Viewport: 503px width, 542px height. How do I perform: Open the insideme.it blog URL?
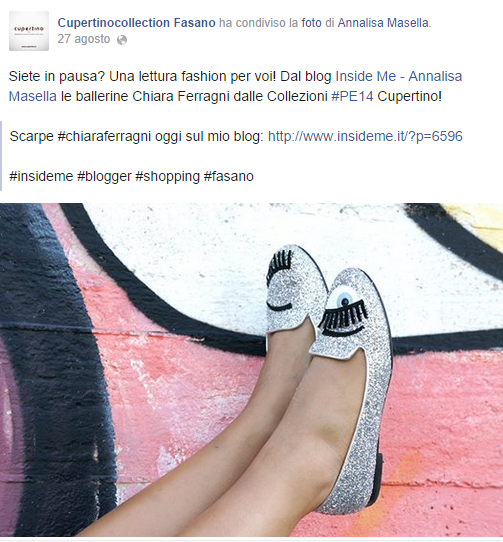coord(365,137)
